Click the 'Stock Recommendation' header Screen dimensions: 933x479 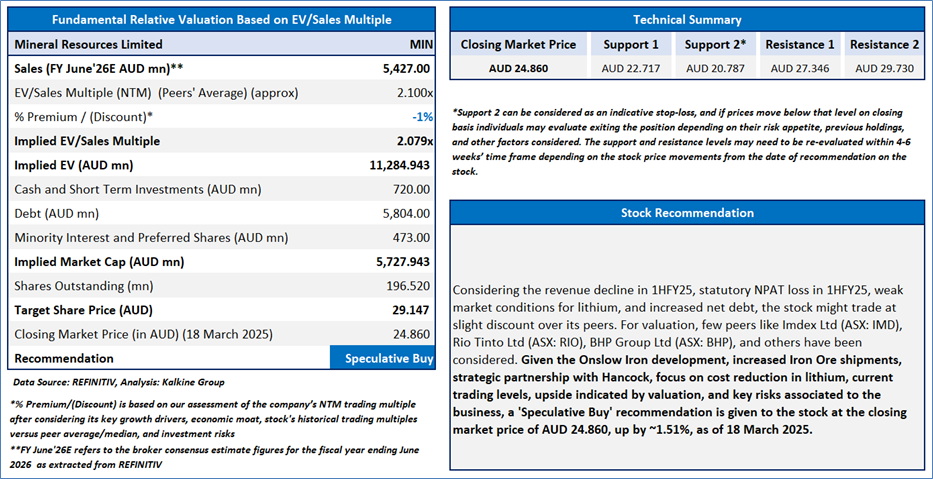pos(687,212)
